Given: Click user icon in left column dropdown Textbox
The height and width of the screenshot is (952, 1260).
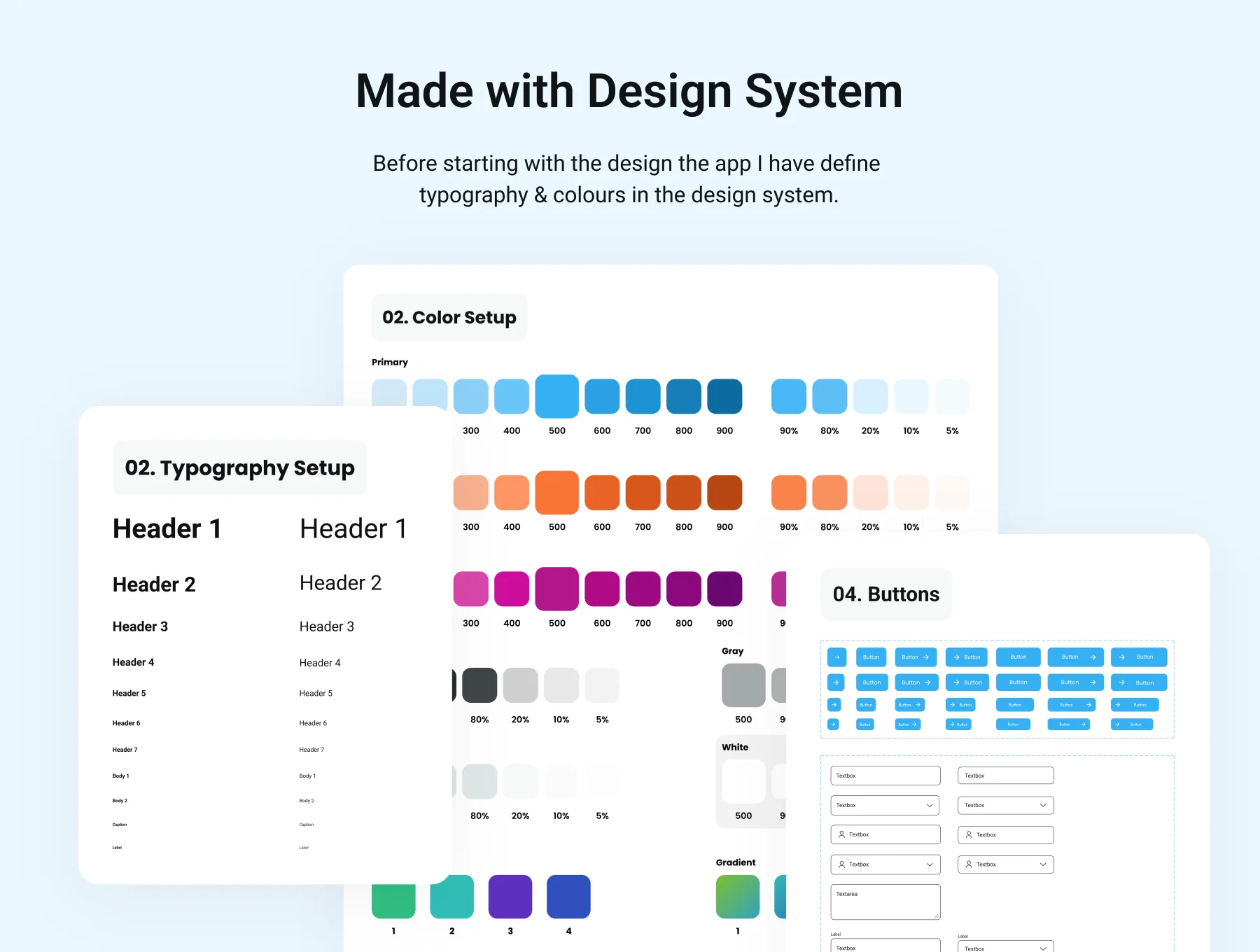Looking at the screenshot, I should click(841, 864).
